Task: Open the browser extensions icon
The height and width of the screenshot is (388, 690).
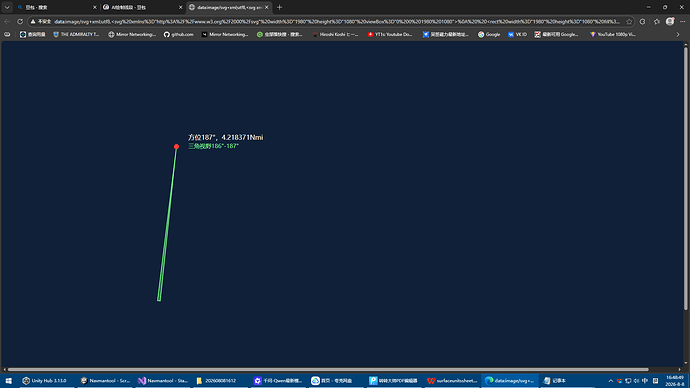Action: coord(642,21)
